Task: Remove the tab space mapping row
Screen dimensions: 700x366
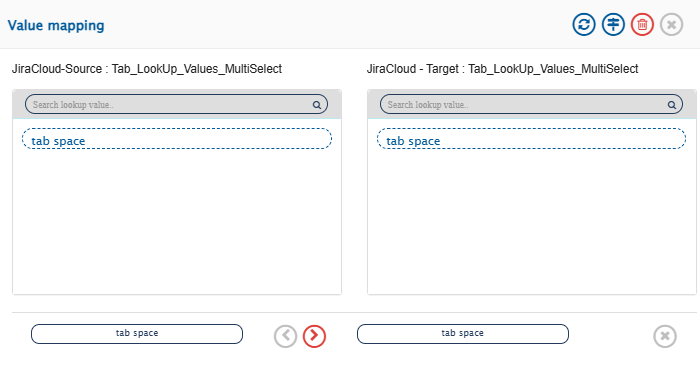Action: [x=665, y=336]
